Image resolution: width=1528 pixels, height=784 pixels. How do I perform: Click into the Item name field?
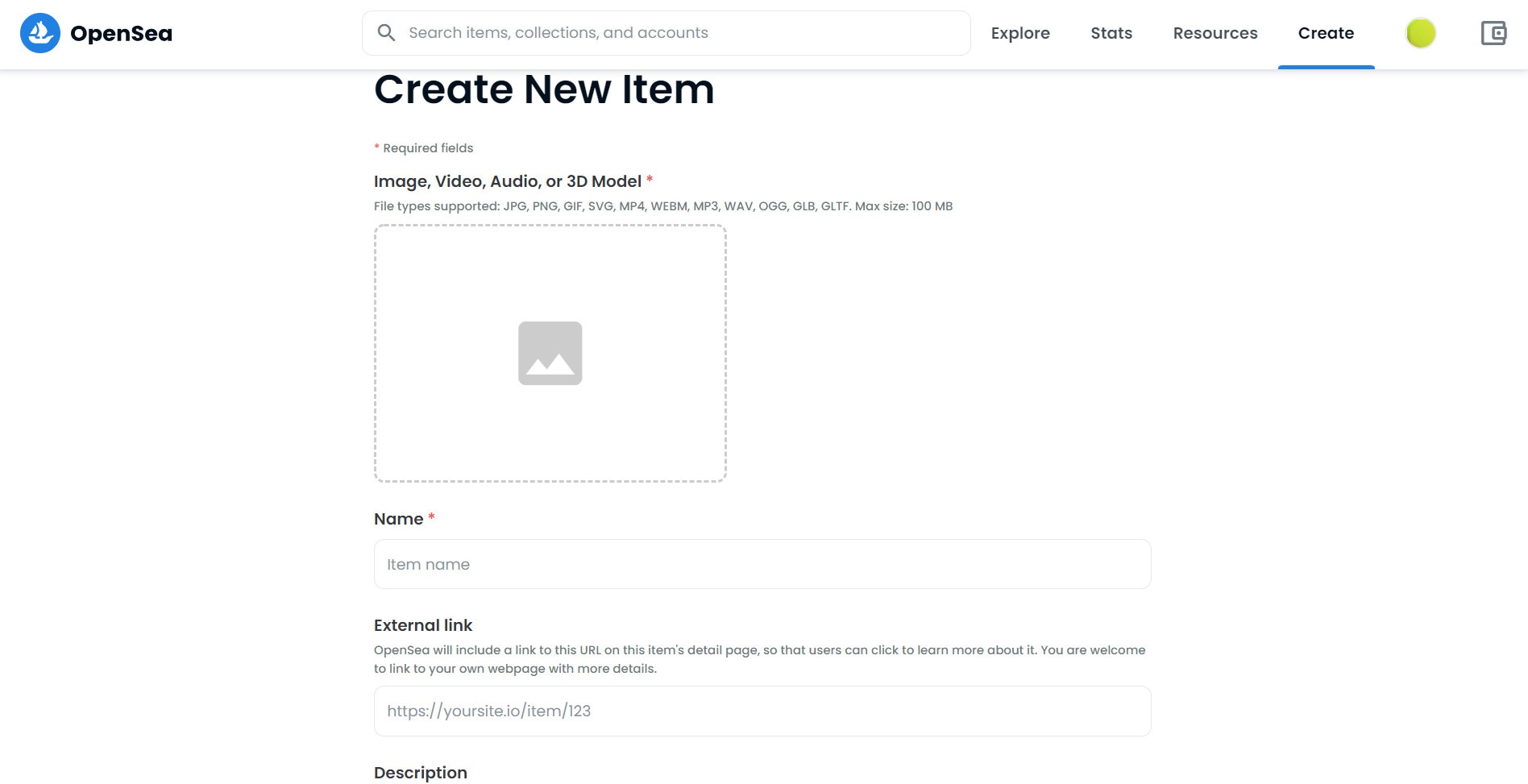[762, 564]
